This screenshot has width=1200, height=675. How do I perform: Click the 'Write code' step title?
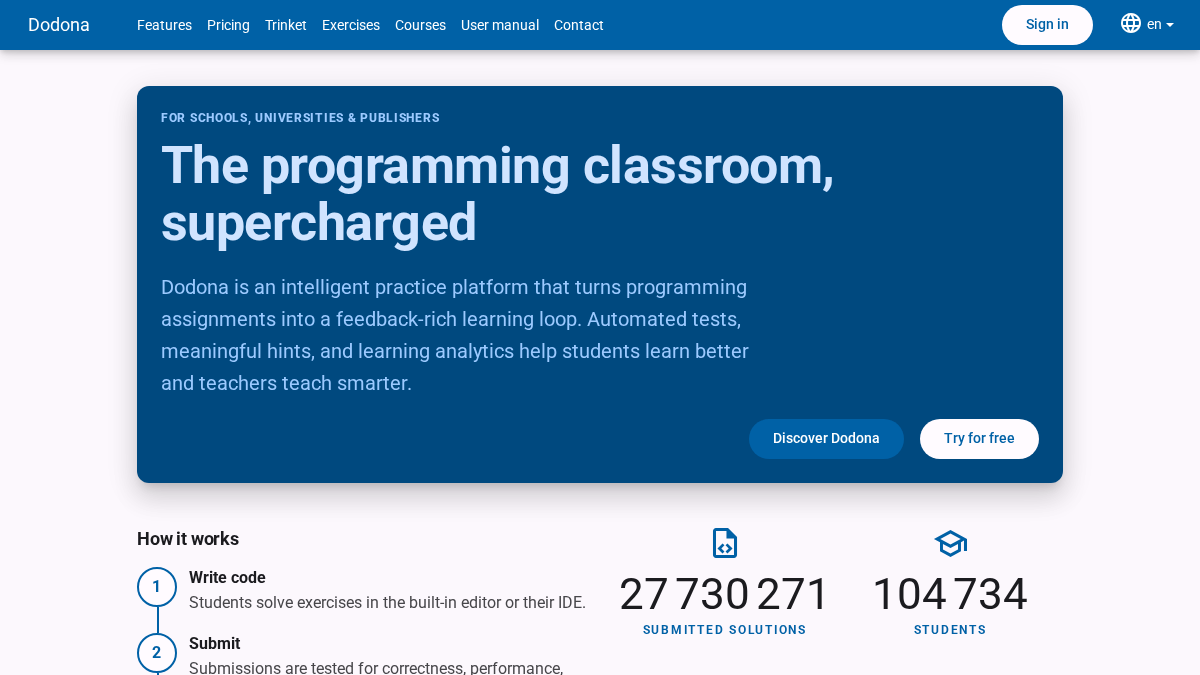coord(227,577)
